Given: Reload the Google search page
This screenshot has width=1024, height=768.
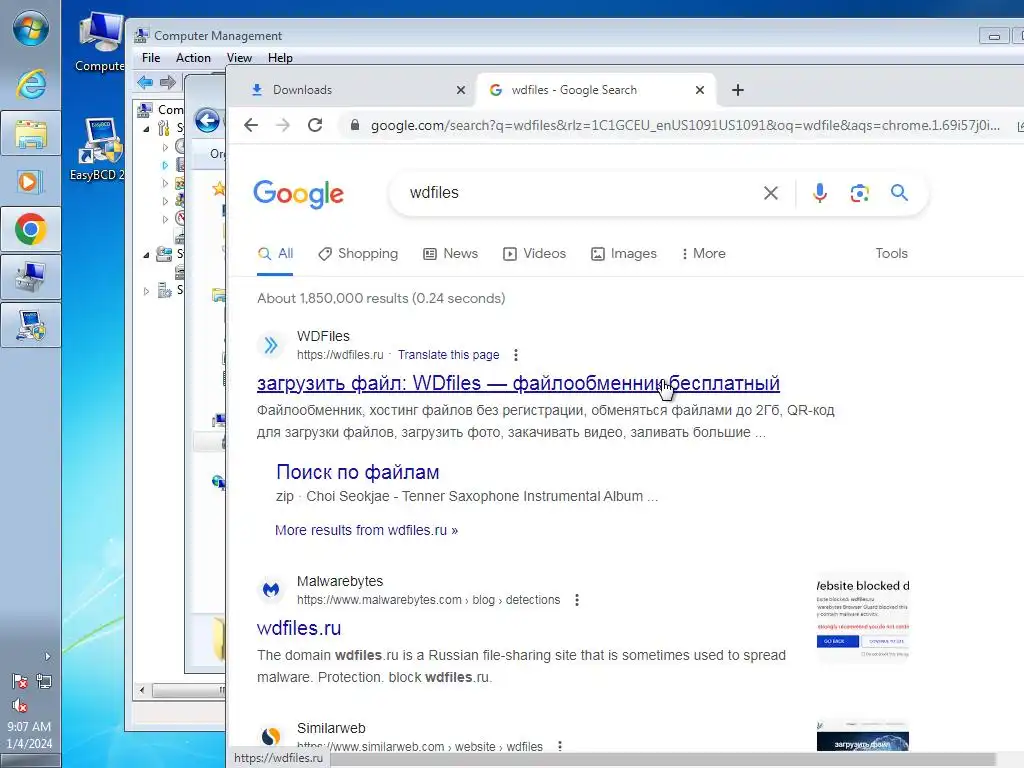Looking at the screenshot, I should point(315,125).
